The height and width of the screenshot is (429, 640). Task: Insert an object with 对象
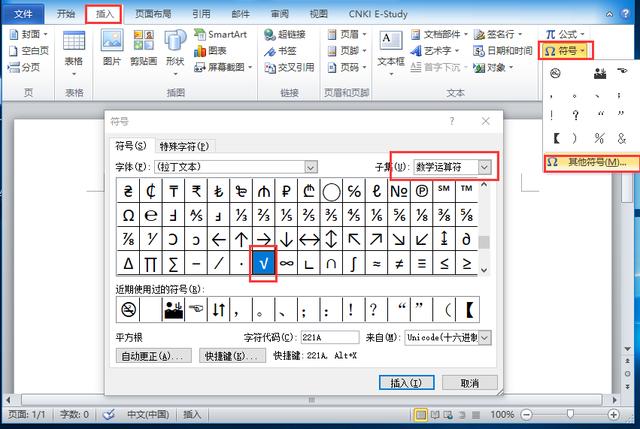pos(493,67)
